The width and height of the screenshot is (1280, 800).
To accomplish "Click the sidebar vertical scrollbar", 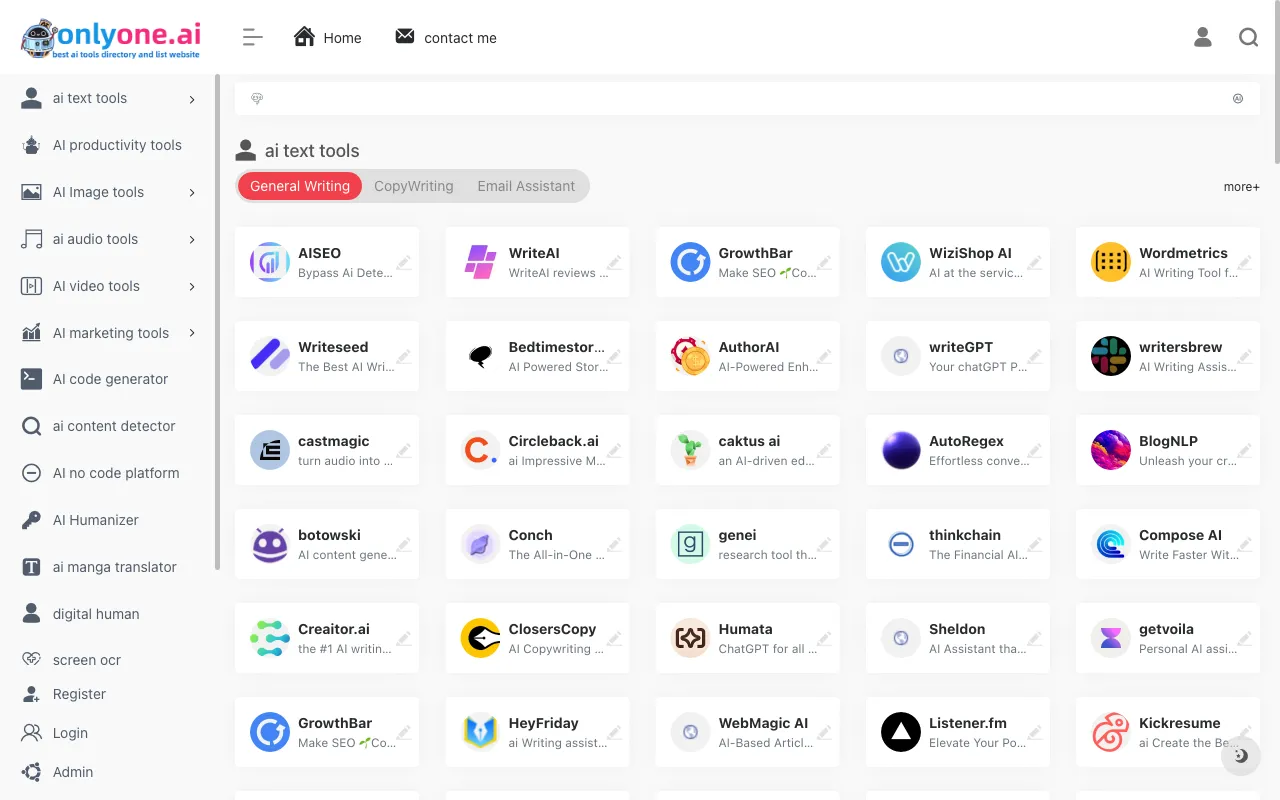I will pyautogui.click(x=217, y=322).
